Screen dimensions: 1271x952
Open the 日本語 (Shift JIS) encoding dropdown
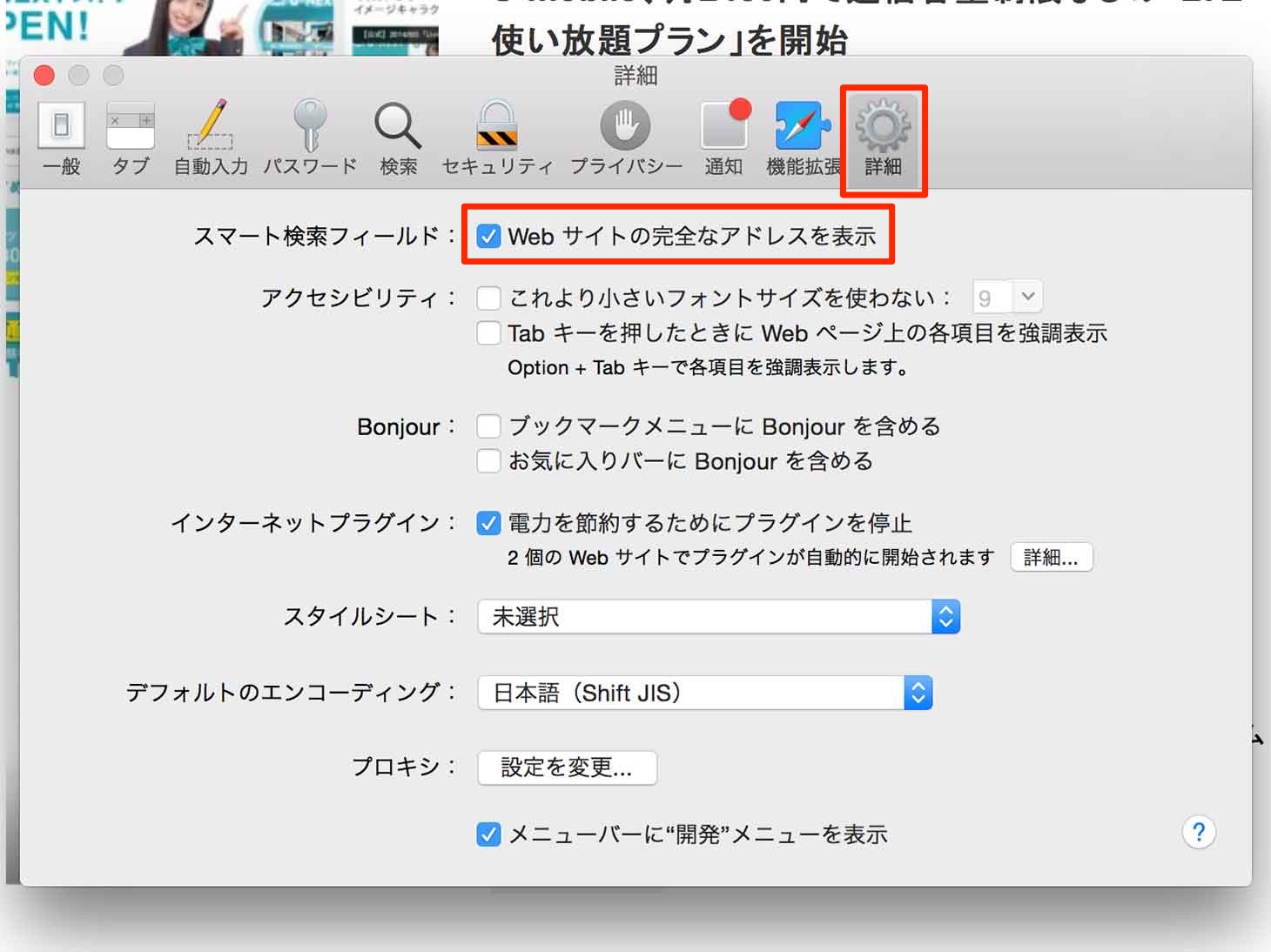pos(705,694)
